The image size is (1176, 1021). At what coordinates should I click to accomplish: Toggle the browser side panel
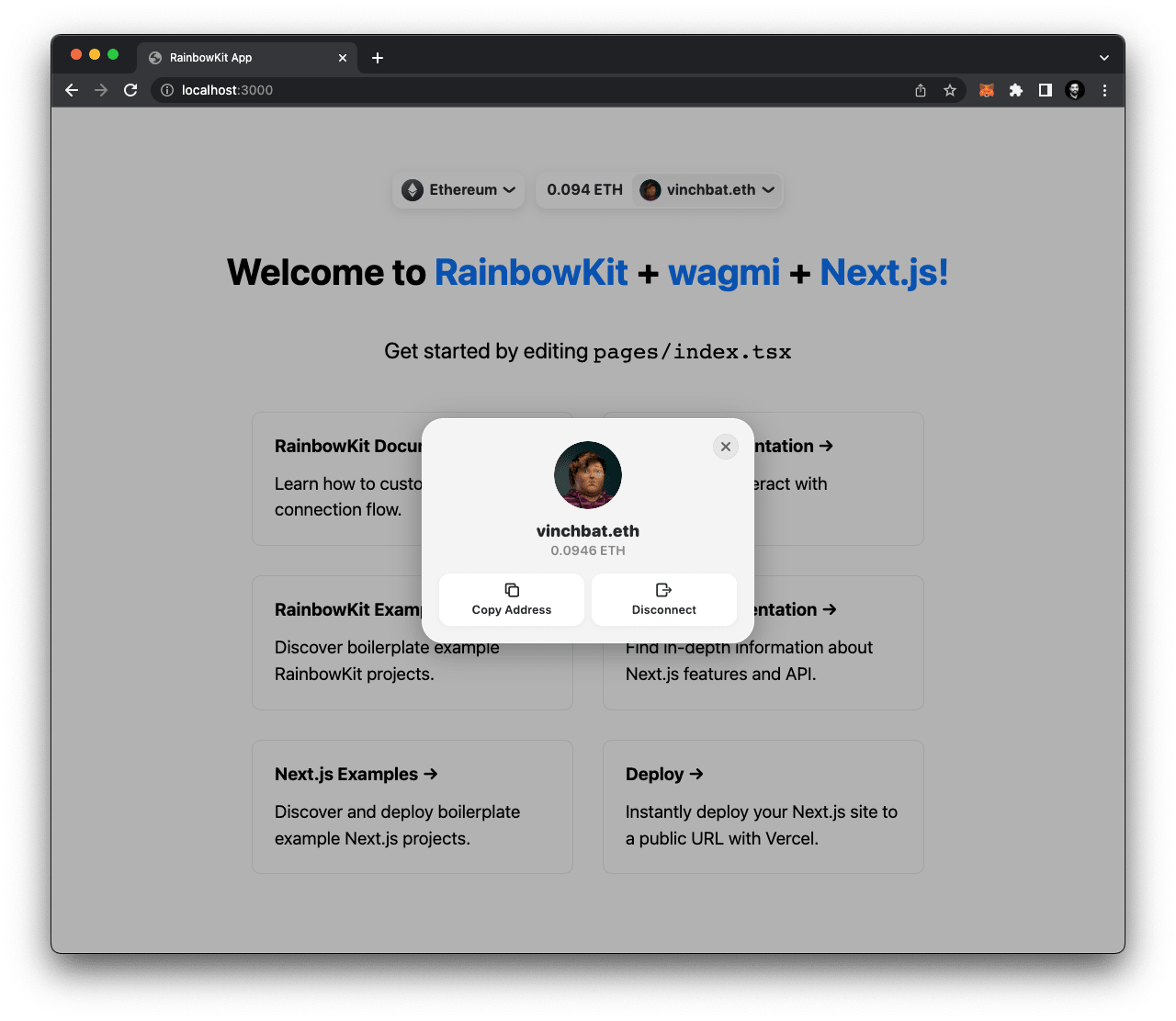pos(1046,90)
